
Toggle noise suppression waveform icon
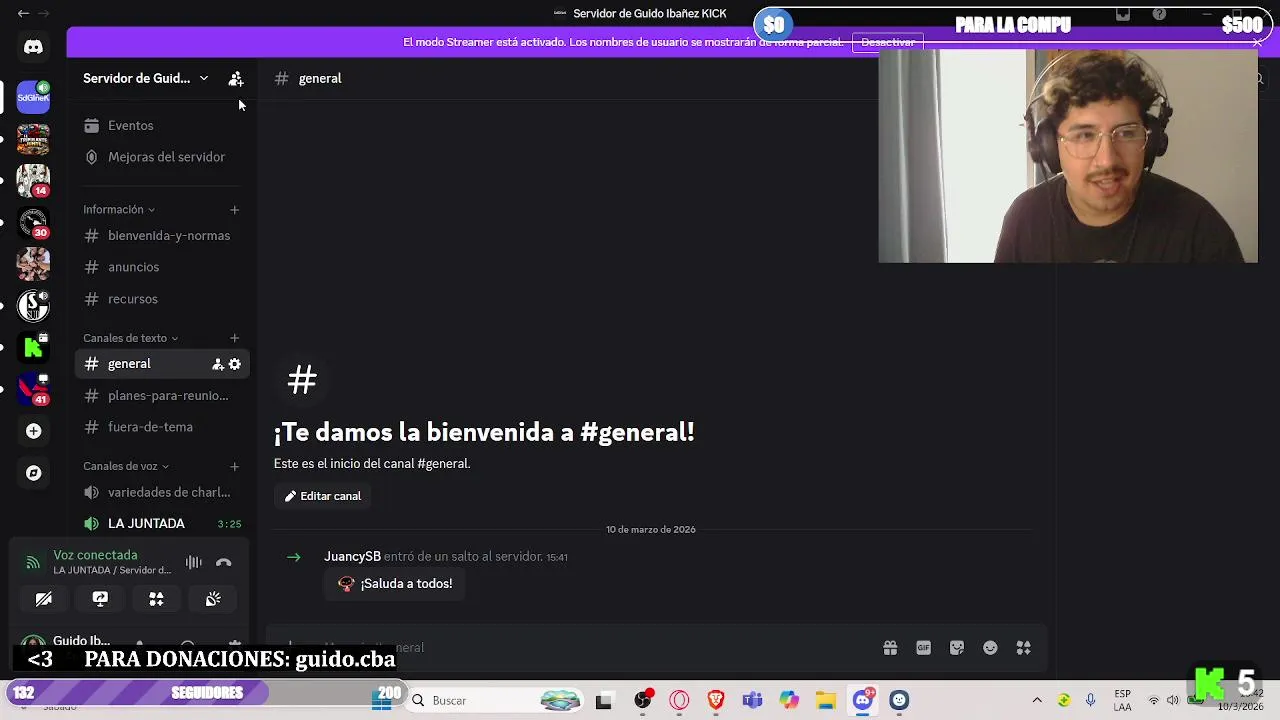click(x=193, y=563)
